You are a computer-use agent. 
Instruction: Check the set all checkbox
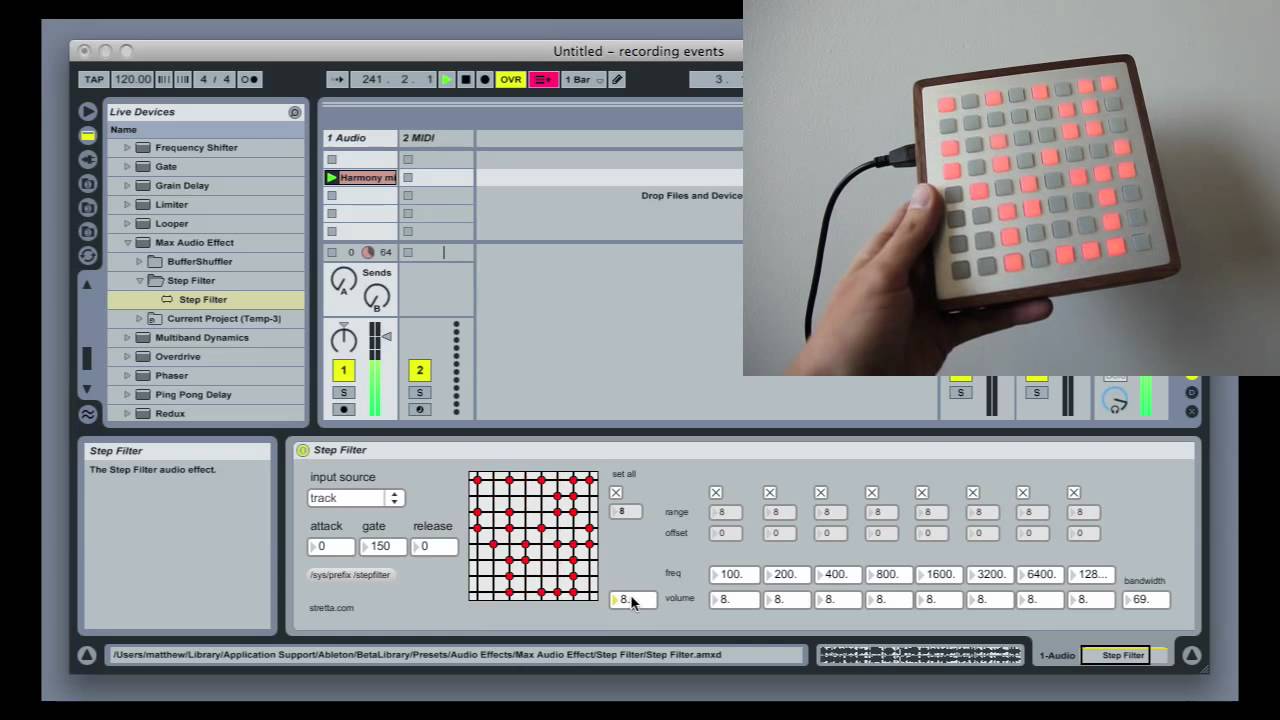point(616,493)
